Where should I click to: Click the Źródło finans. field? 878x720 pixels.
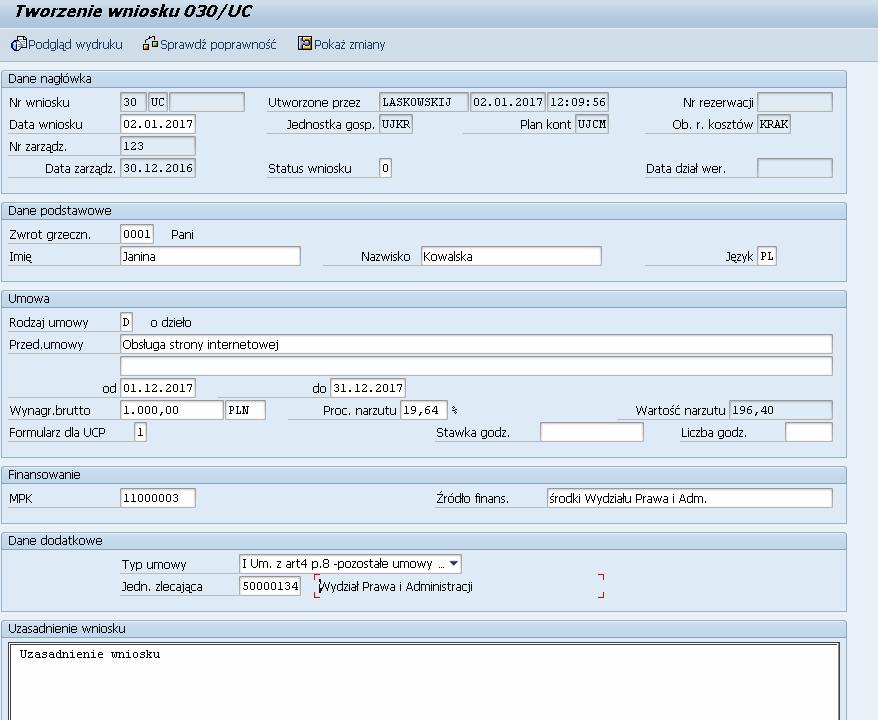pyautogui.click(x=690, y=498)
